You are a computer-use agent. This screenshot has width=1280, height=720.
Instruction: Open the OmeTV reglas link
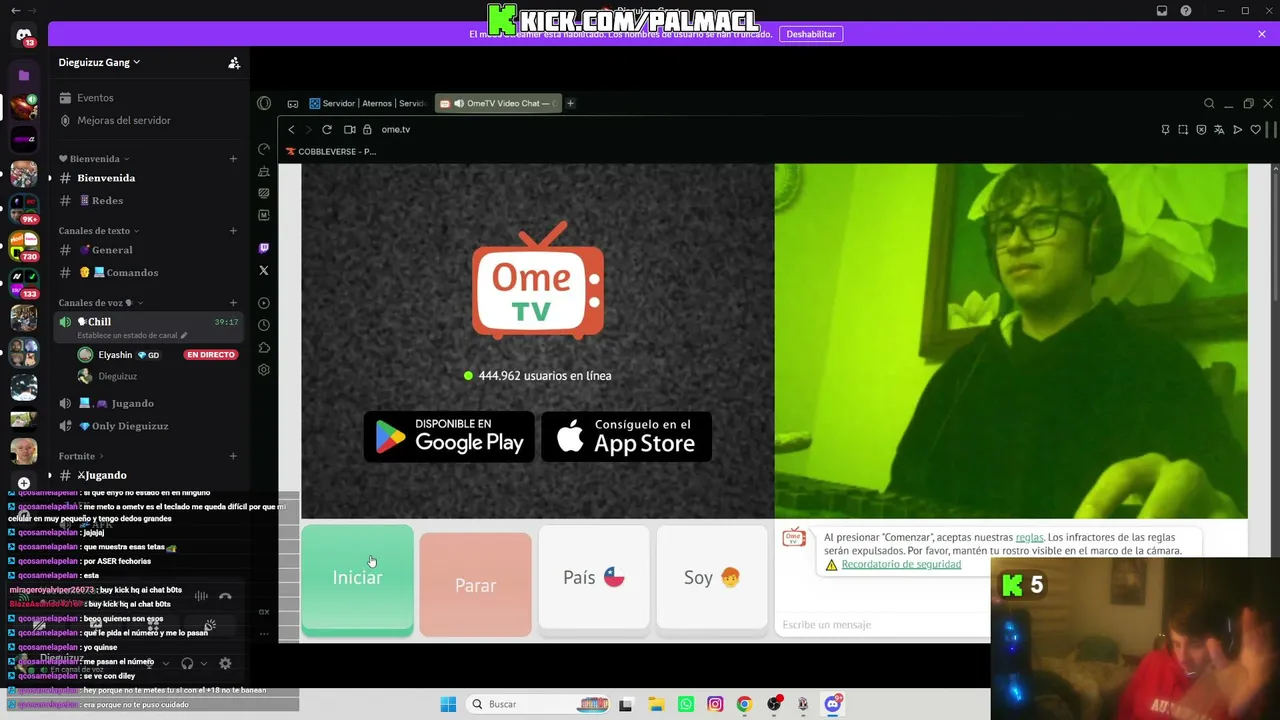click(1029, 537)
